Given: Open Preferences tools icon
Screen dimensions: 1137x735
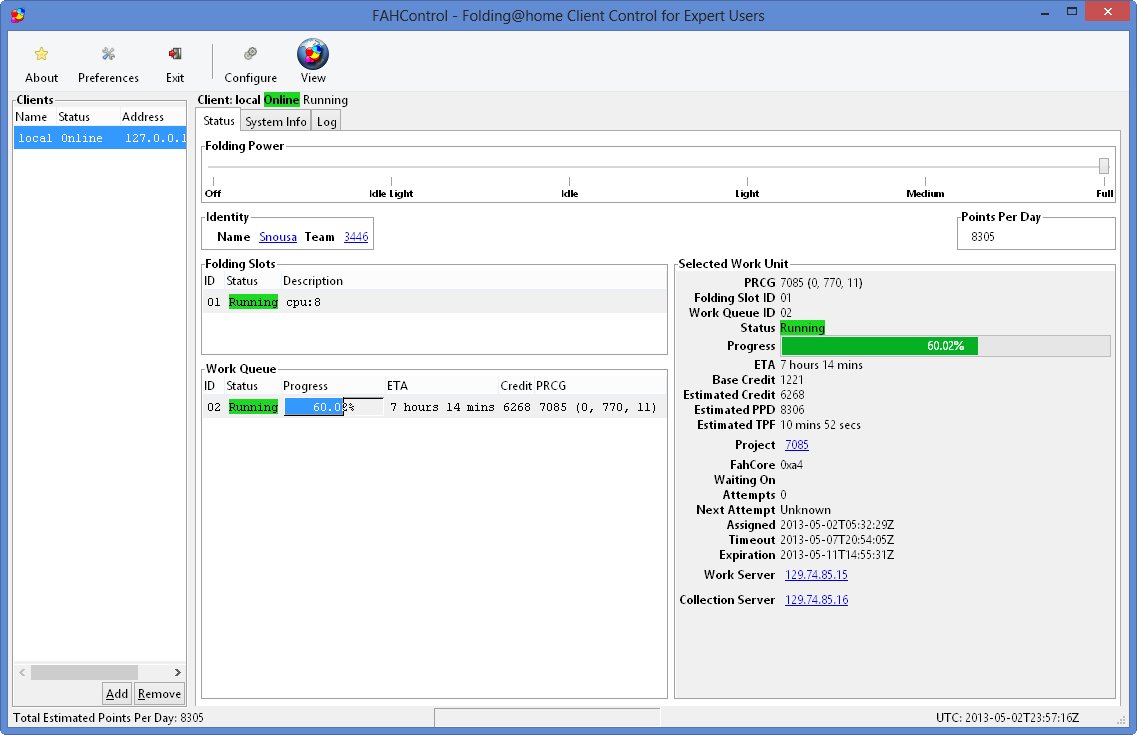Looking at the screenshot, I should [108, 54].
